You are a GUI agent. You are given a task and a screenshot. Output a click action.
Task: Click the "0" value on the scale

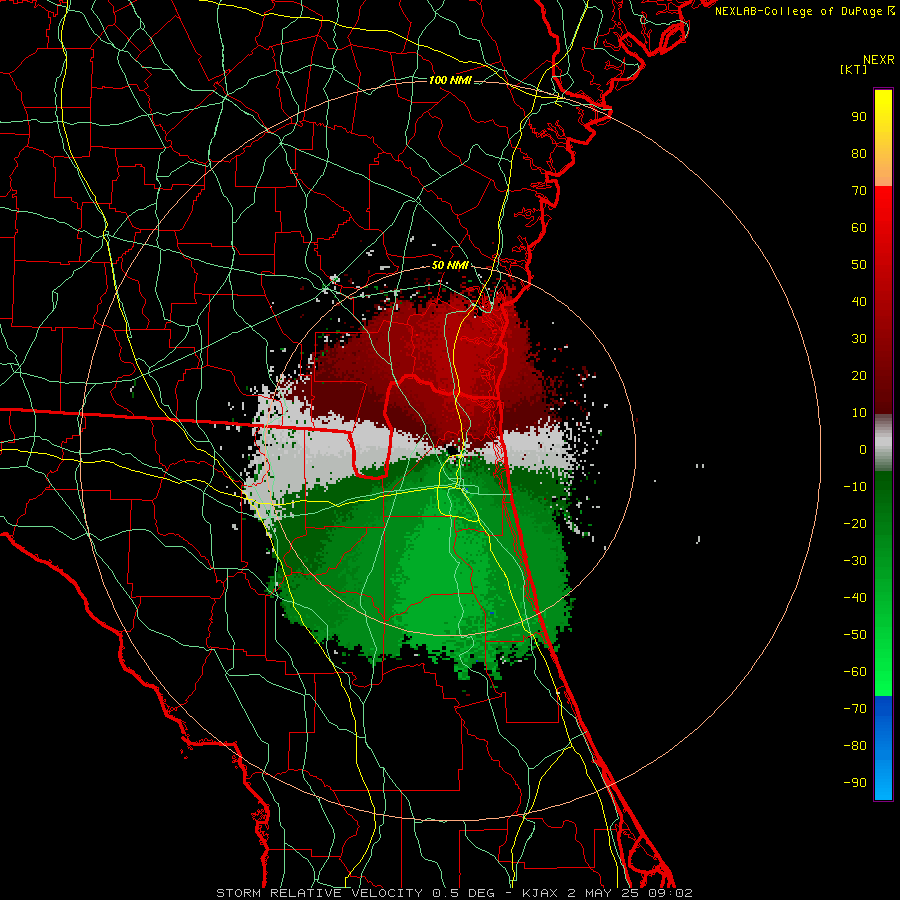point(863,449)
